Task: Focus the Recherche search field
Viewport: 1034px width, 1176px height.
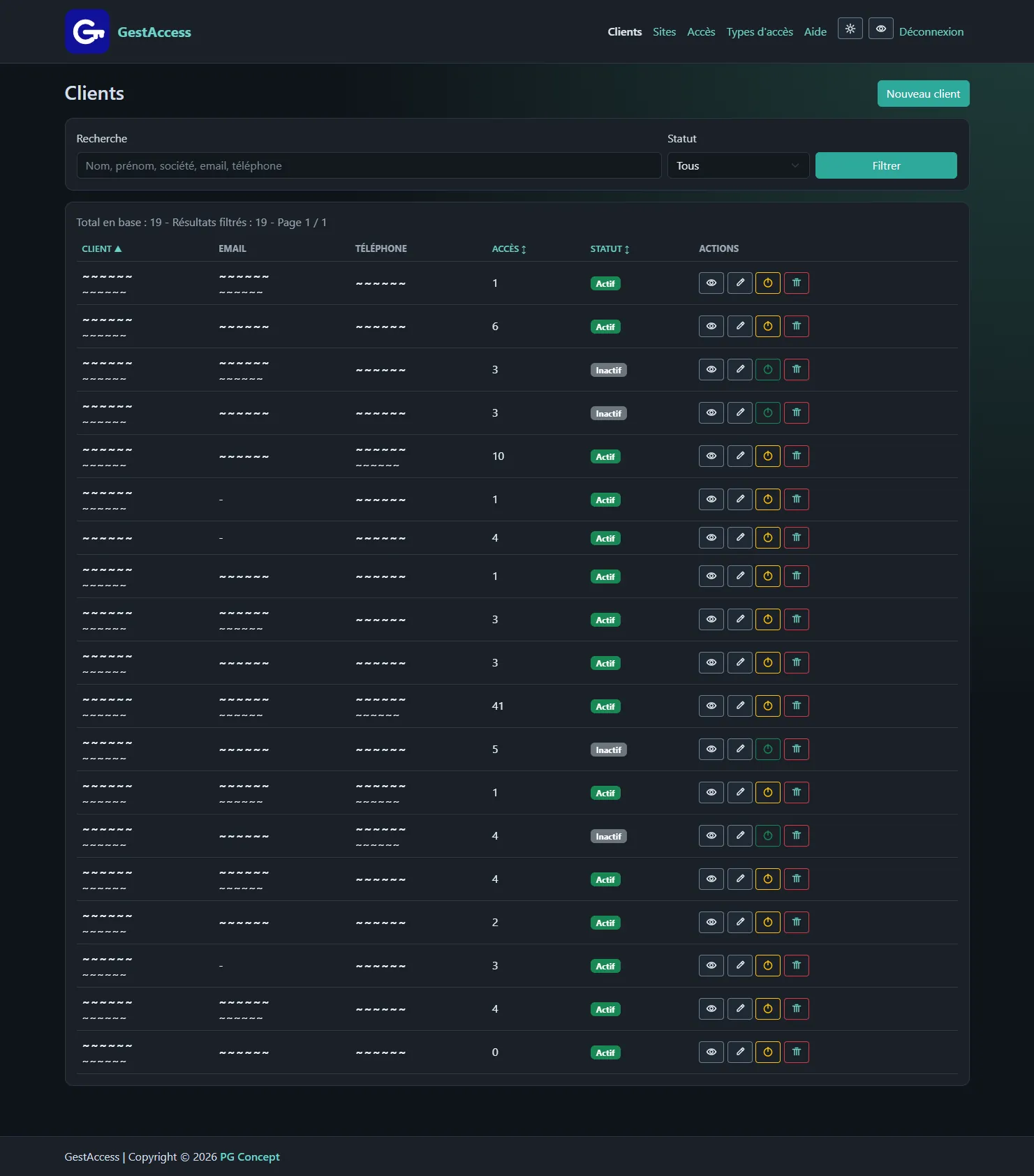Action: (x=369, y=165)
